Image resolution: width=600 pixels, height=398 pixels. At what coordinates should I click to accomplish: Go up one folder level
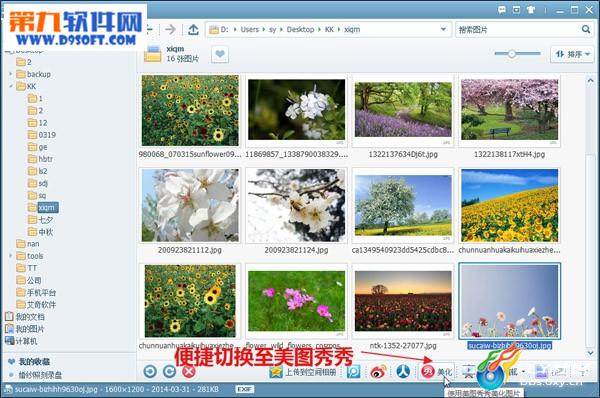tap(193, 29)
